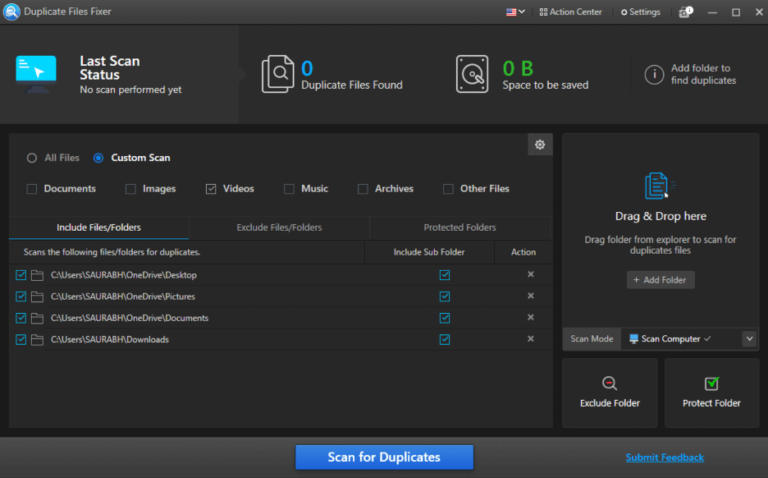Open the Action Center

pos(570,12)
